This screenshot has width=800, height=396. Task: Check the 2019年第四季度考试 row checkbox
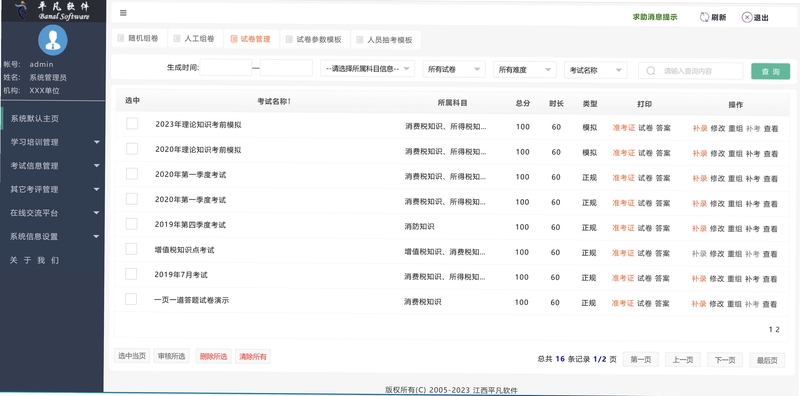pos(132,224)
